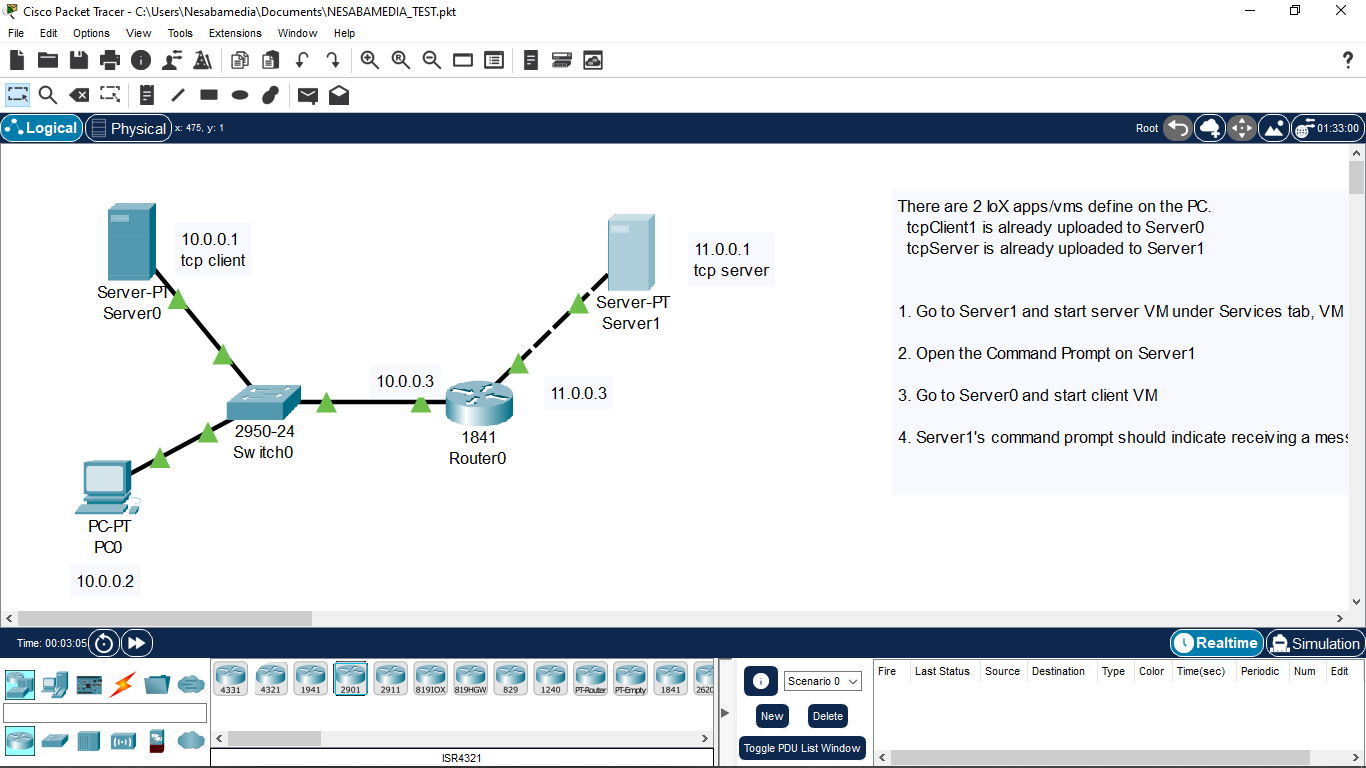Select the Add Simple PDU envelope icon
Image resolution: width=1366 pixels, height=768 pixels.
[x=308, y=95]
